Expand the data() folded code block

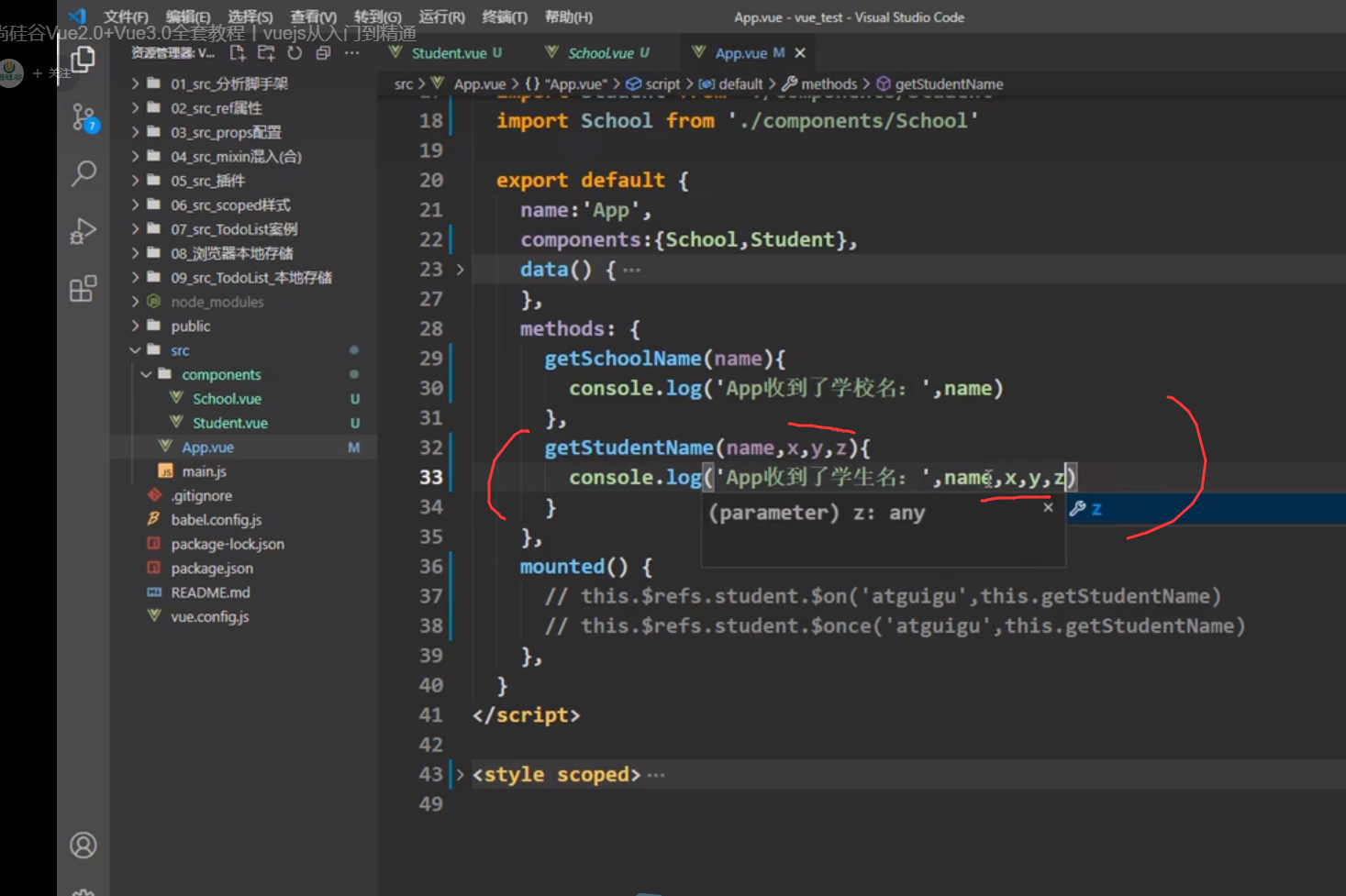tap(461, 270)
